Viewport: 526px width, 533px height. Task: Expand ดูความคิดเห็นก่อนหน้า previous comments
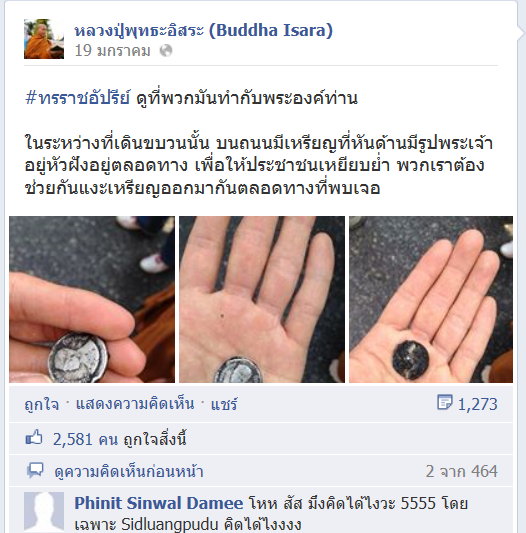point(129,472)
